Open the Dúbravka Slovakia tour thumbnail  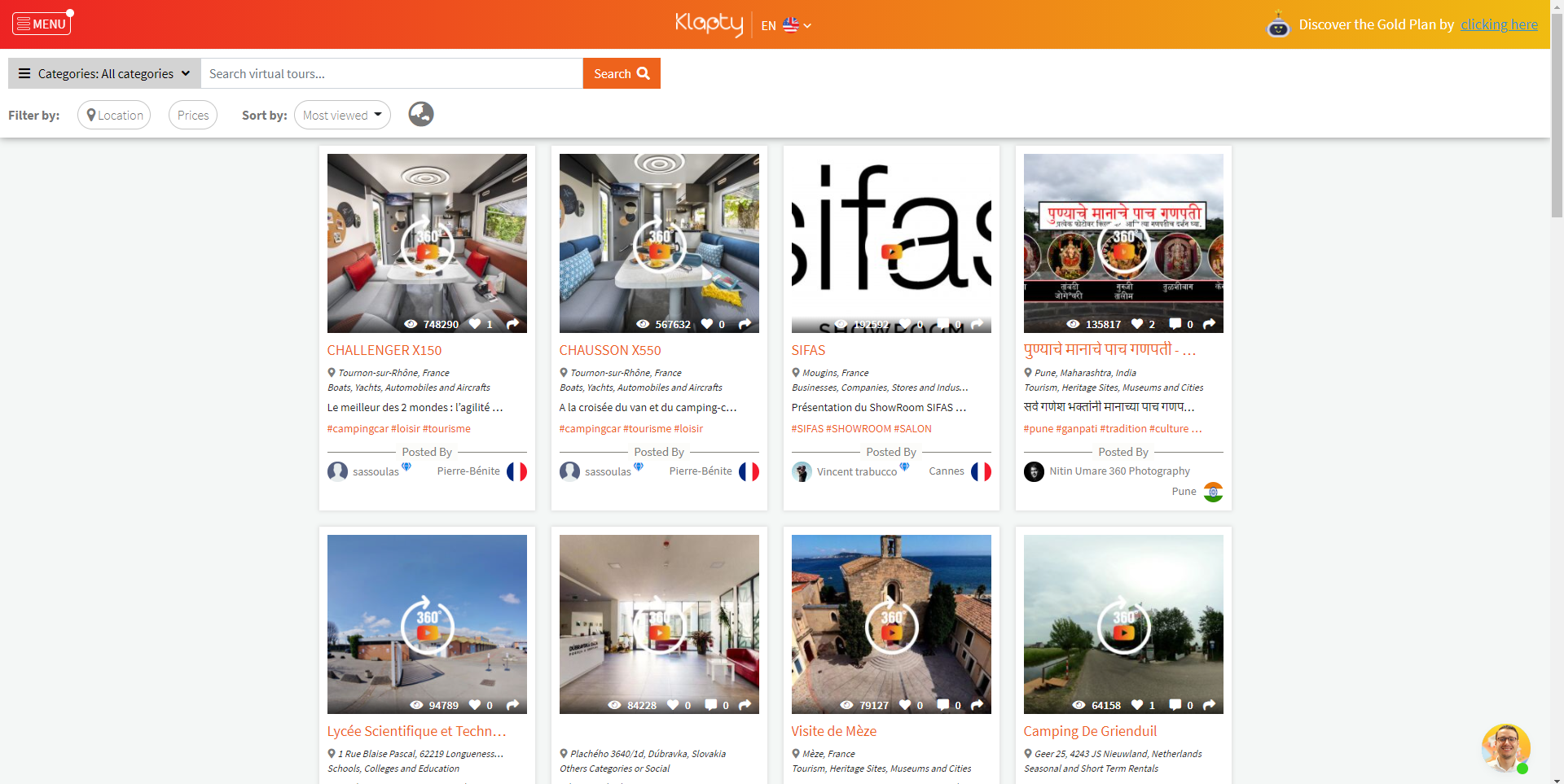pos(659,624)
